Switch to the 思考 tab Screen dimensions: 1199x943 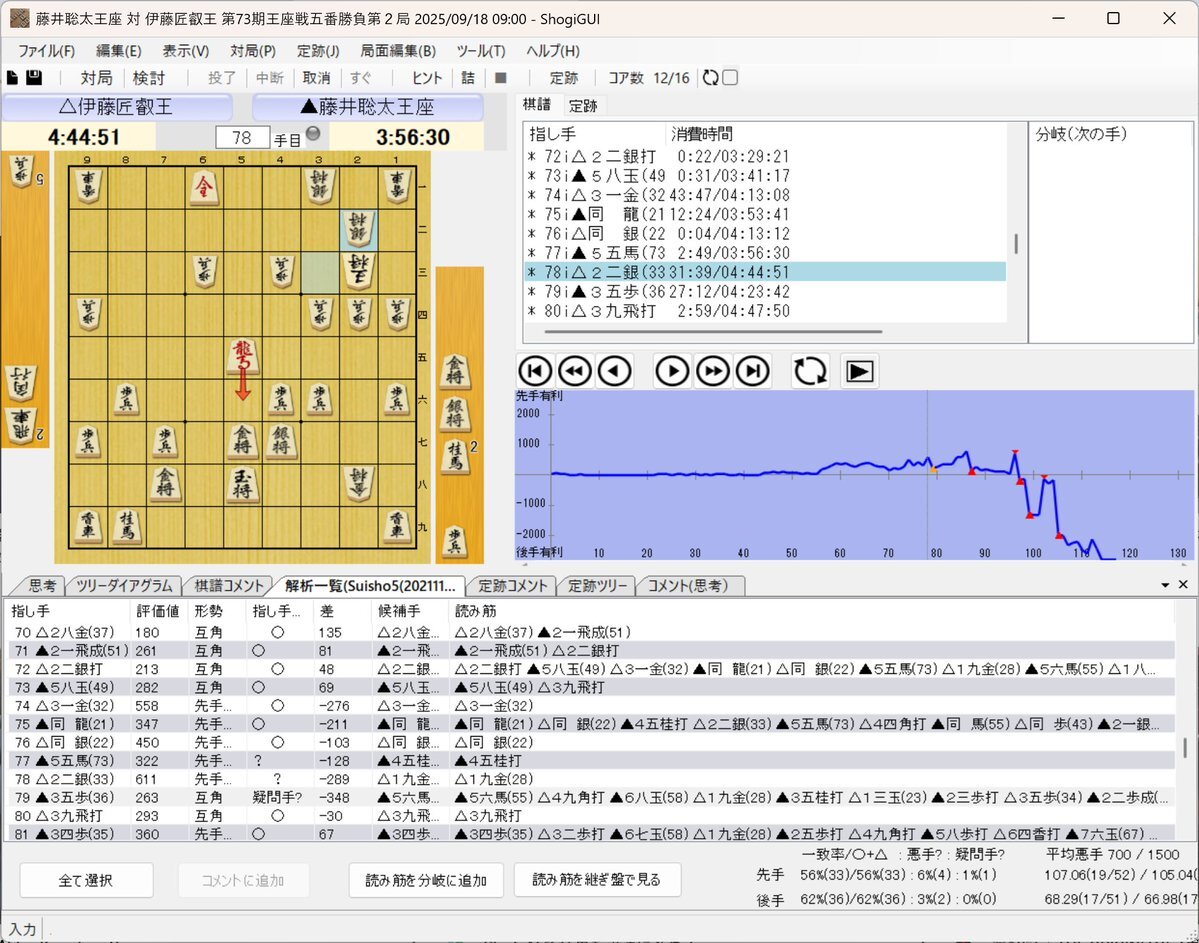click(42, 586)
